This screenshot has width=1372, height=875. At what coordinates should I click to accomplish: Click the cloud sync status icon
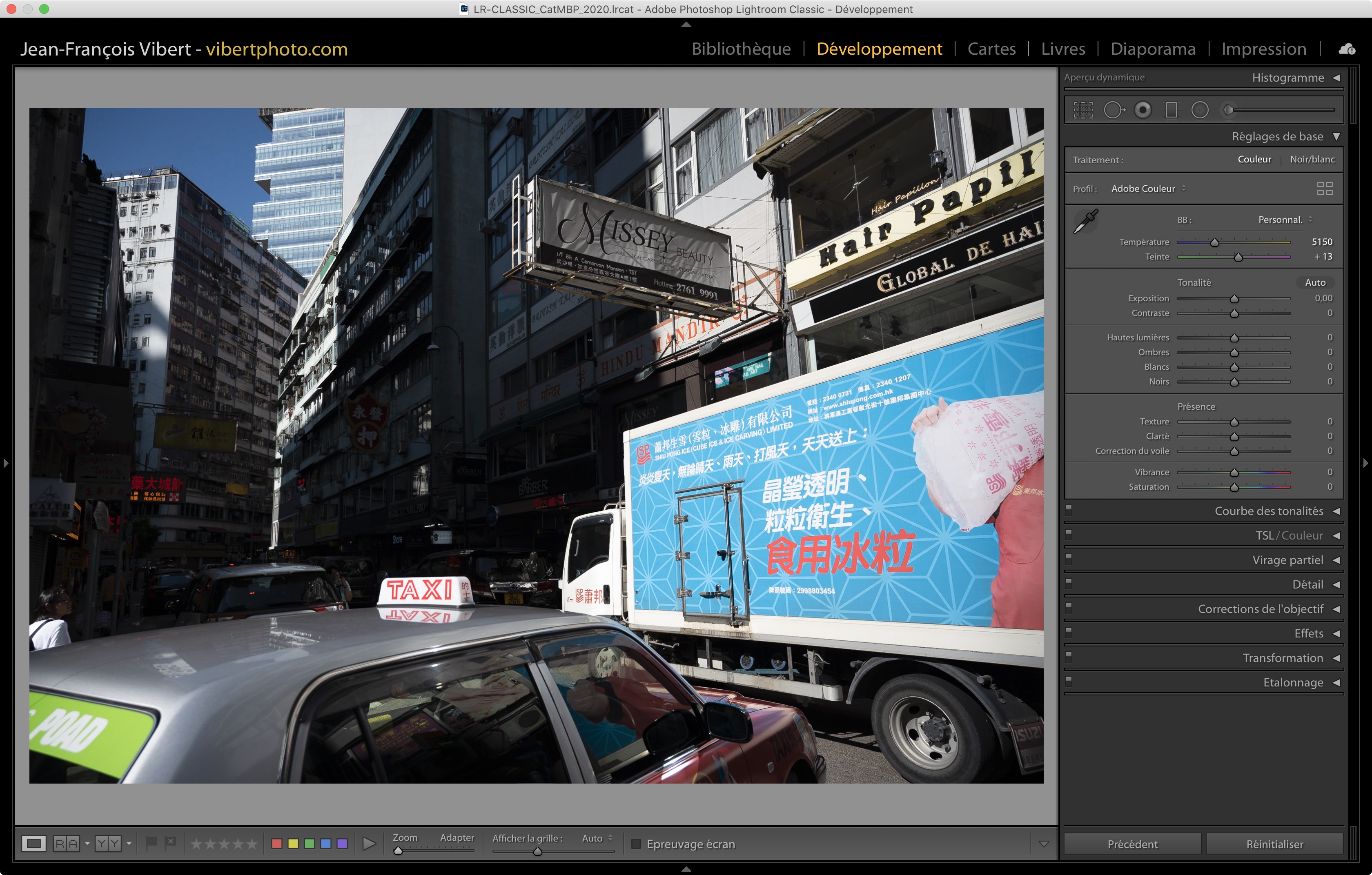point(1347,49)
